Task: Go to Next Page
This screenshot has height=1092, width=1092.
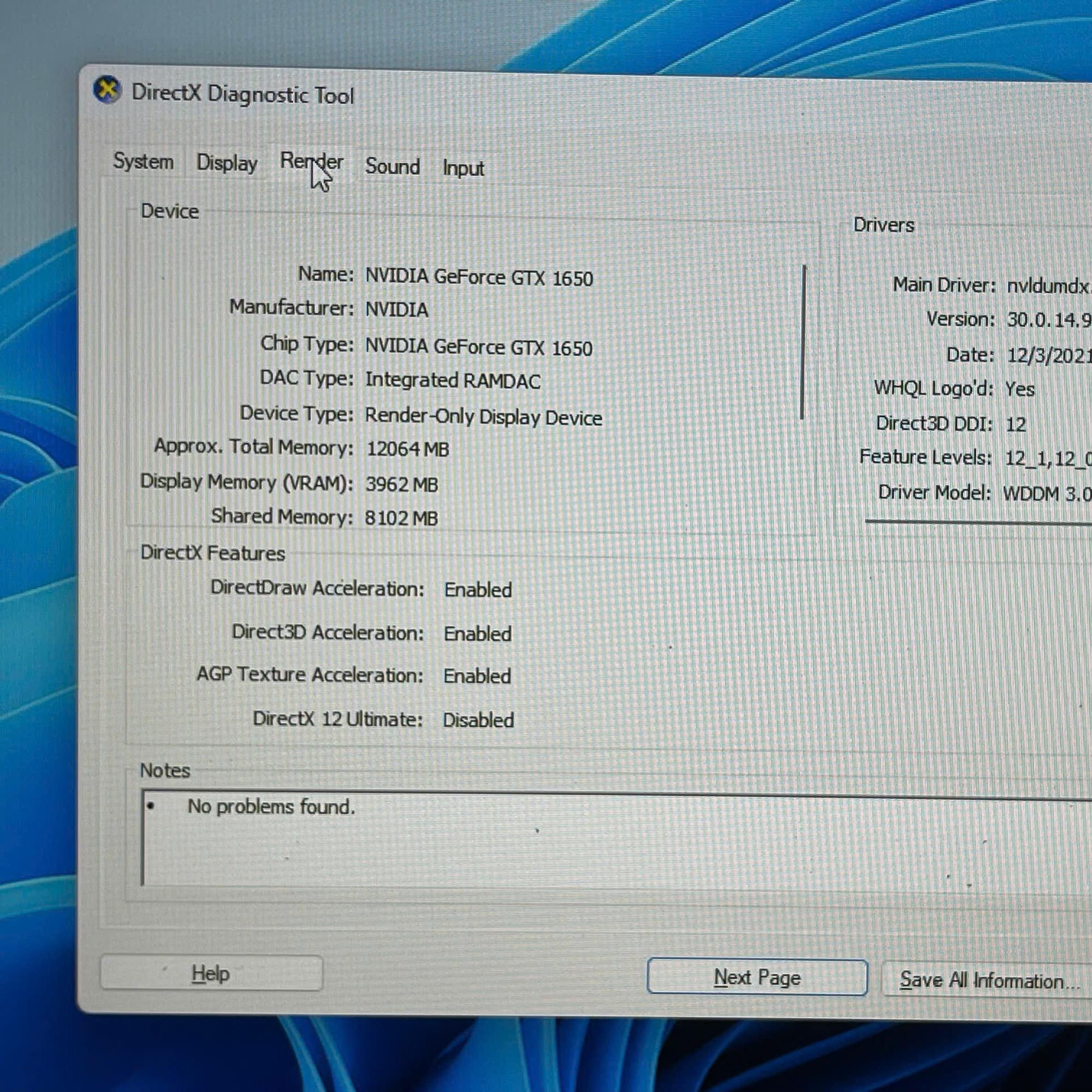Action: click(x=757, y=977)
